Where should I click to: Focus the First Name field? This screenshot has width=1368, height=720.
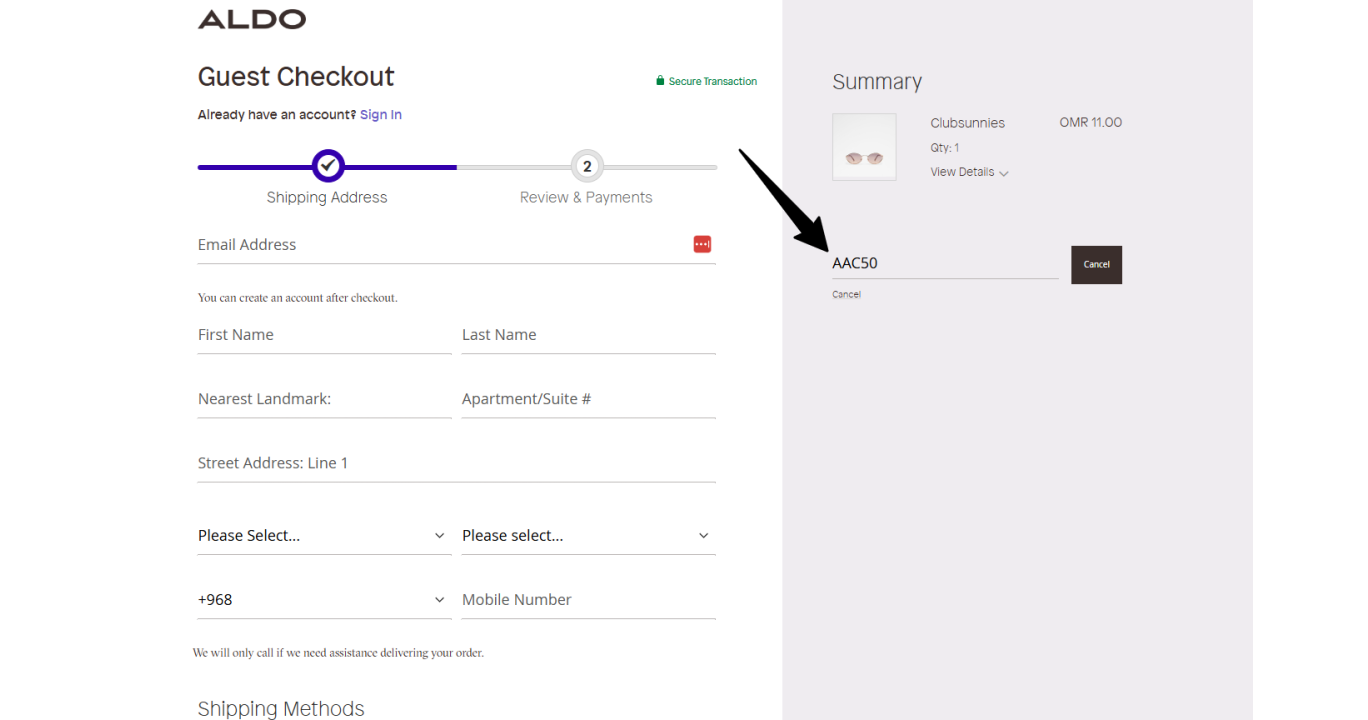[325, 335]
